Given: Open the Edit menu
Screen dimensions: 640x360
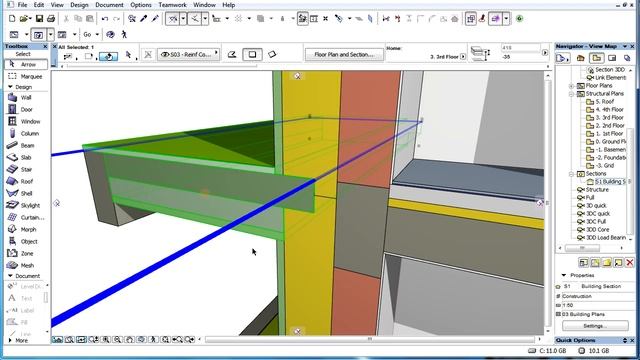Looking at the screenshot, I should [x=39, y=5].
